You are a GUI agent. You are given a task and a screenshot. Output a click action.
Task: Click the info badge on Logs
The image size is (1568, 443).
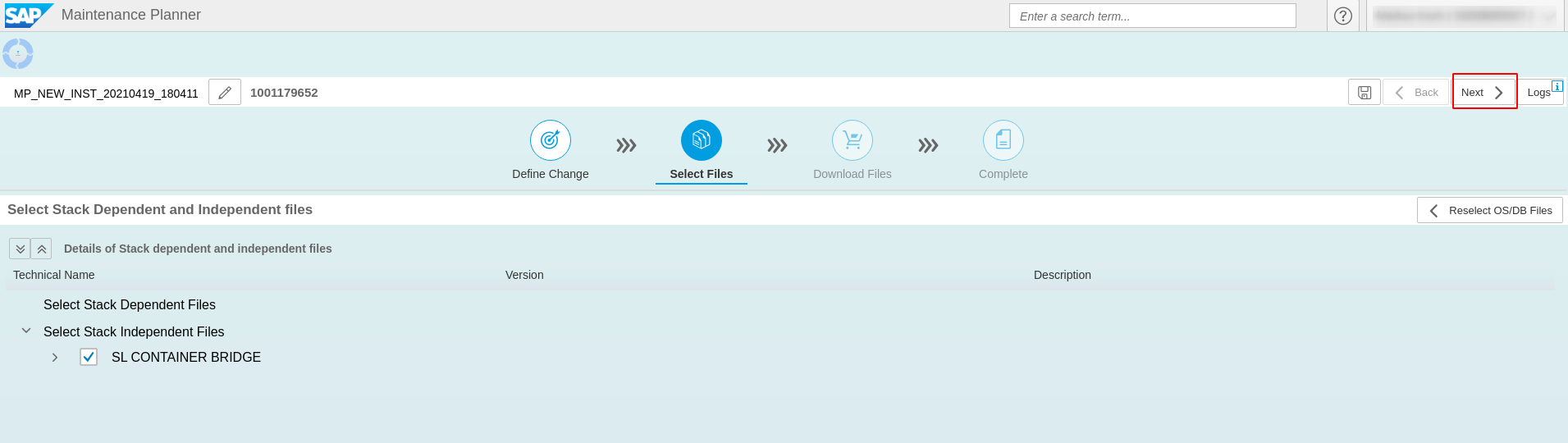[x=1557, y=86]
